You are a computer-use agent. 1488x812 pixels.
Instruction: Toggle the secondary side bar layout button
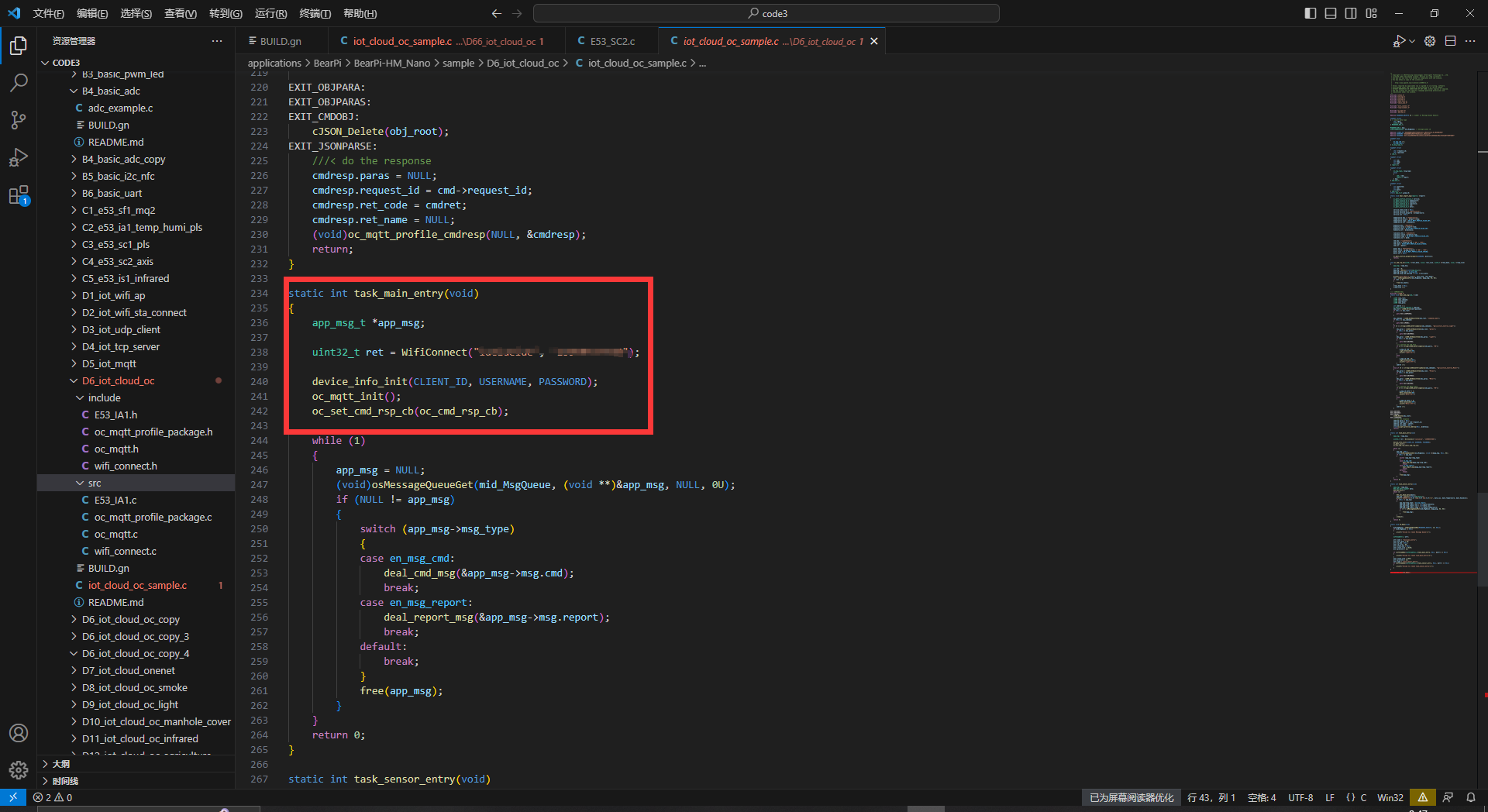(x=1351, y=13)
